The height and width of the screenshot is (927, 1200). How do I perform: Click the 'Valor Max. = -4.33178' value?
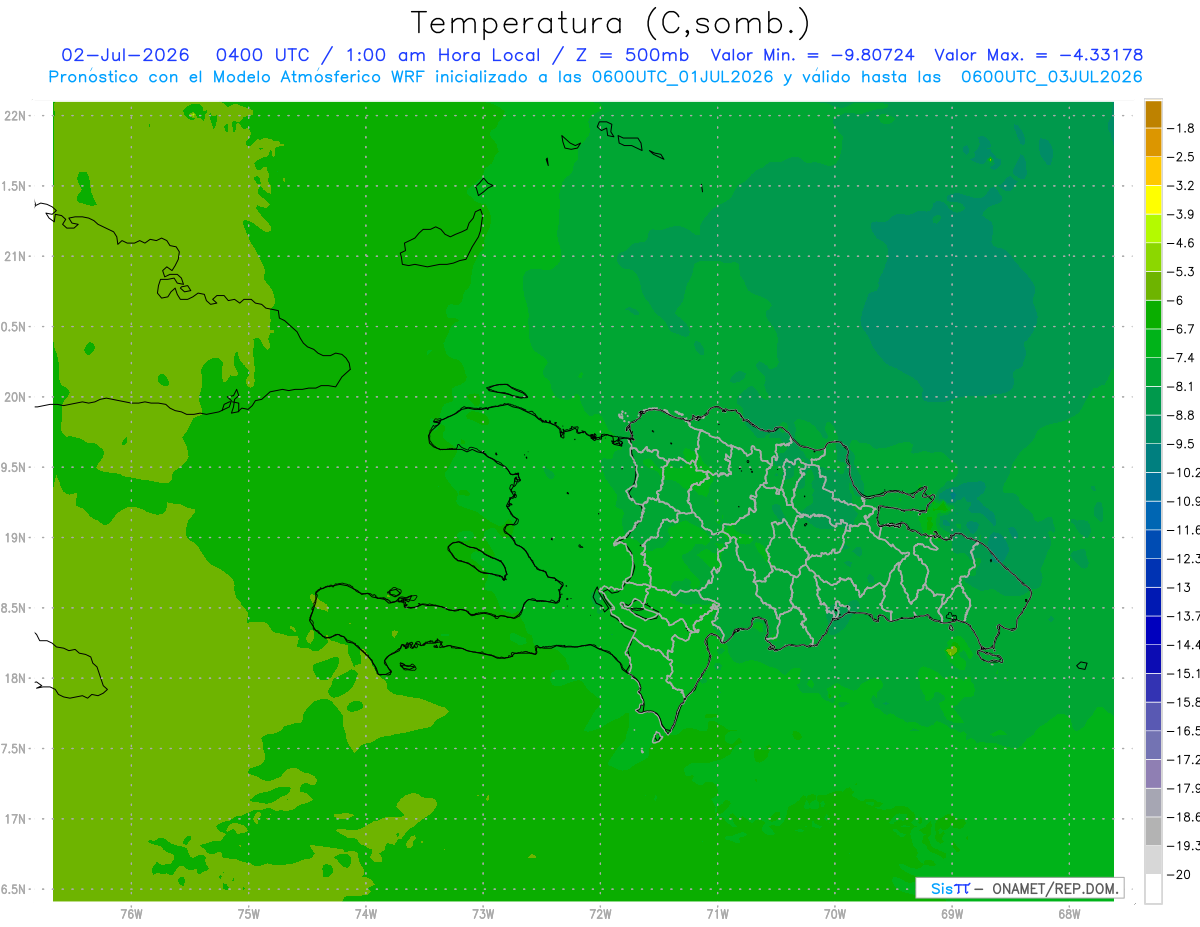pos(1038,55)
